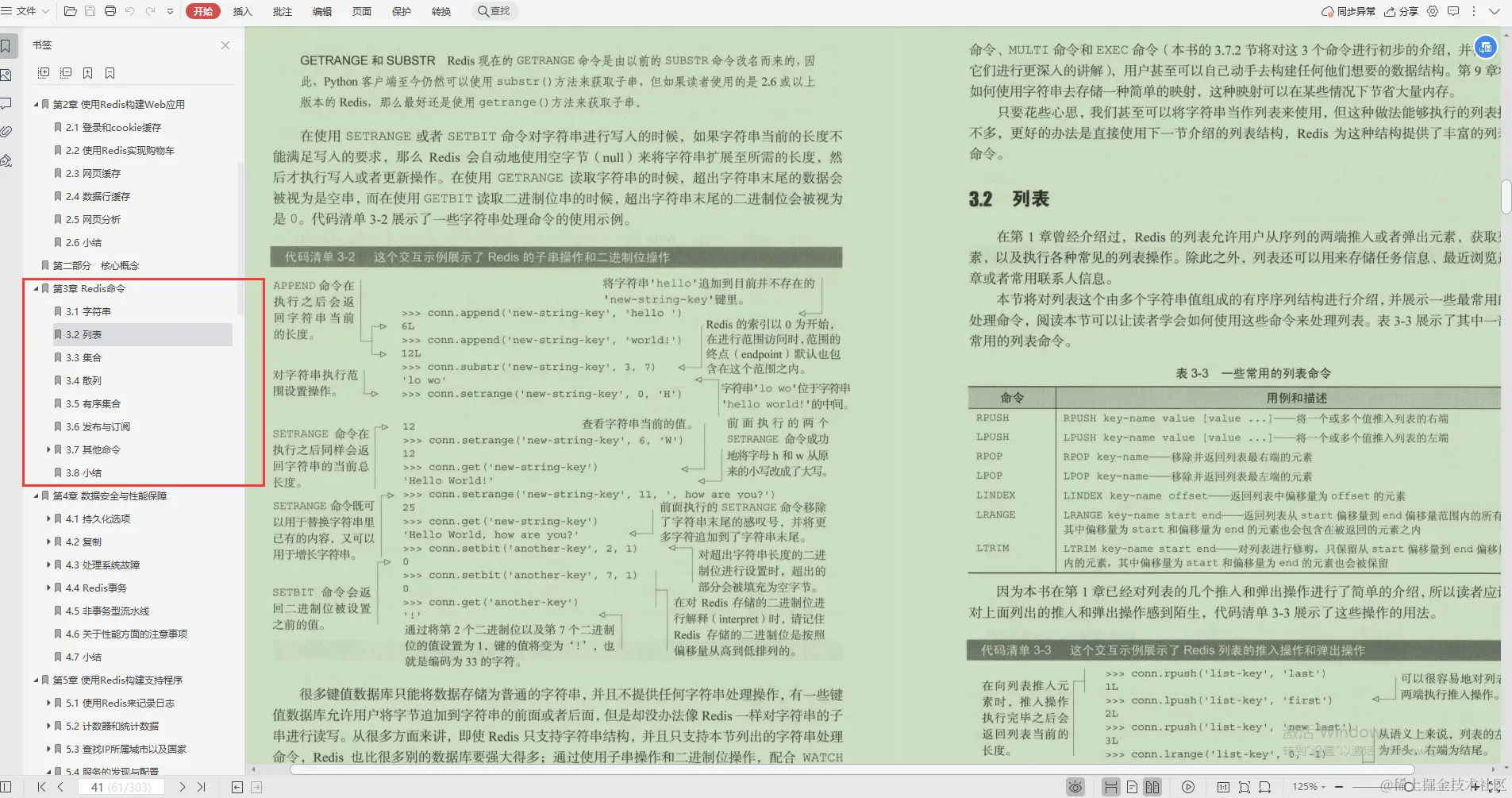This screenshot has height=798, width=1512.
Task: Open the bookmarks panel icon
Action: tap(8, 45)
